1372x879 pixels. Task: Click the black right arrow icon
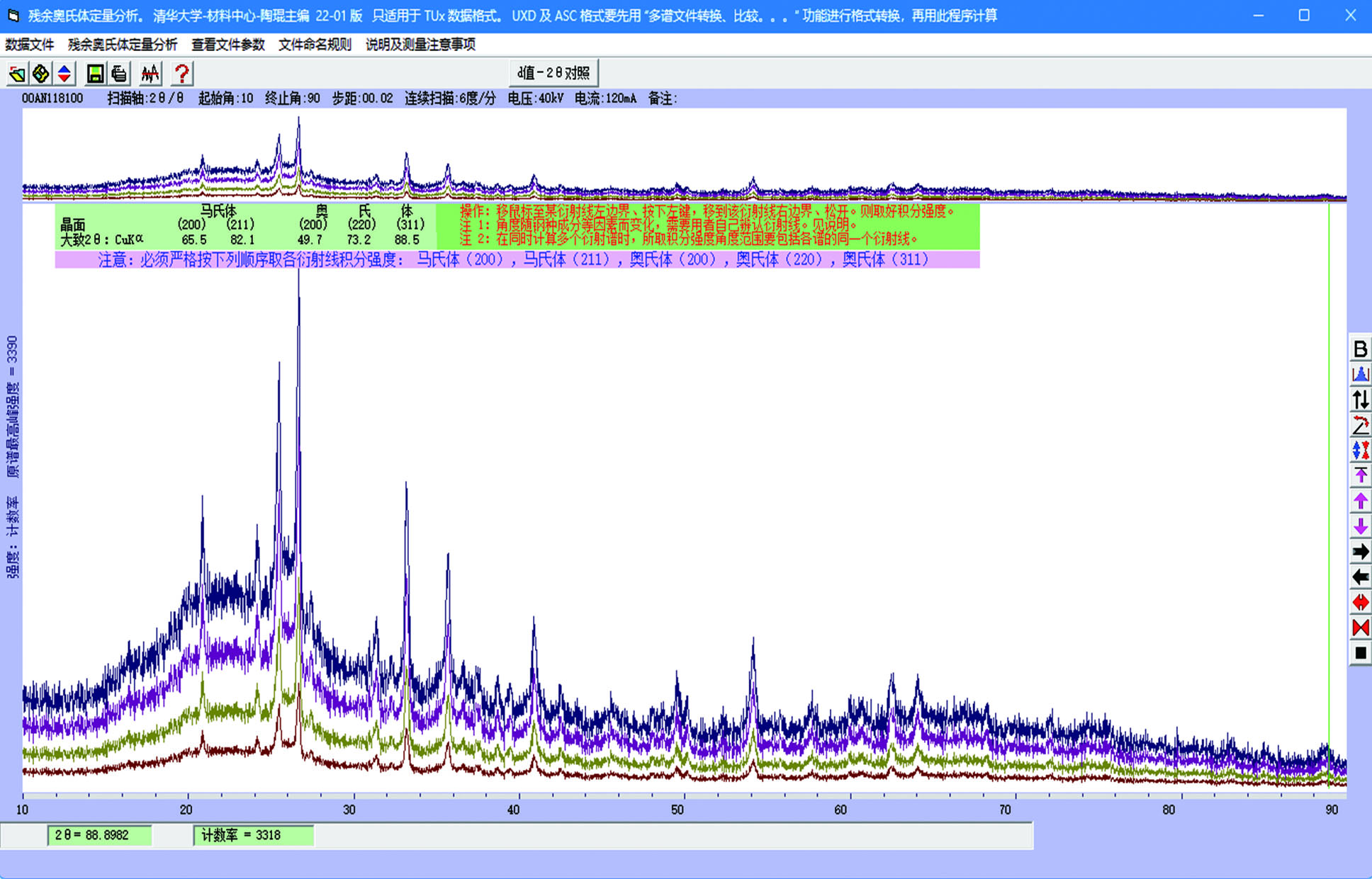[x=1360, y=552]
